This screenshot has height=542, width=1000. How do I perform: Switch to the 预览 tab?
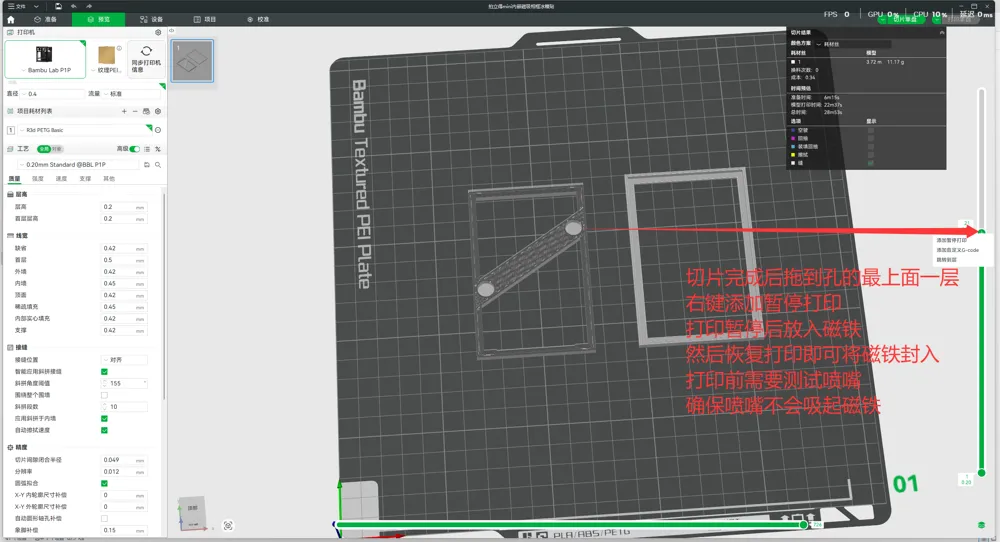pyautogui.click(x=99, y=19)
